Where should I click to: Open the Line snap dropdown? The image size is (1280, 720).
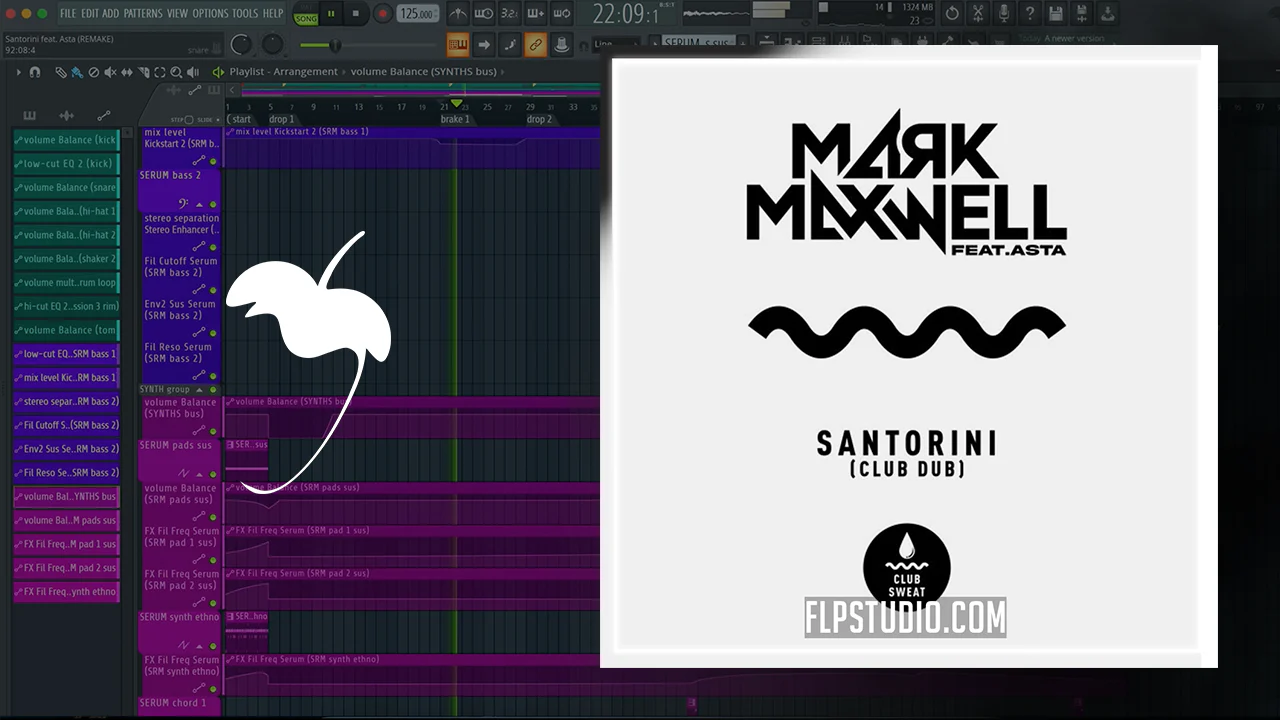[x=616, y=45]
